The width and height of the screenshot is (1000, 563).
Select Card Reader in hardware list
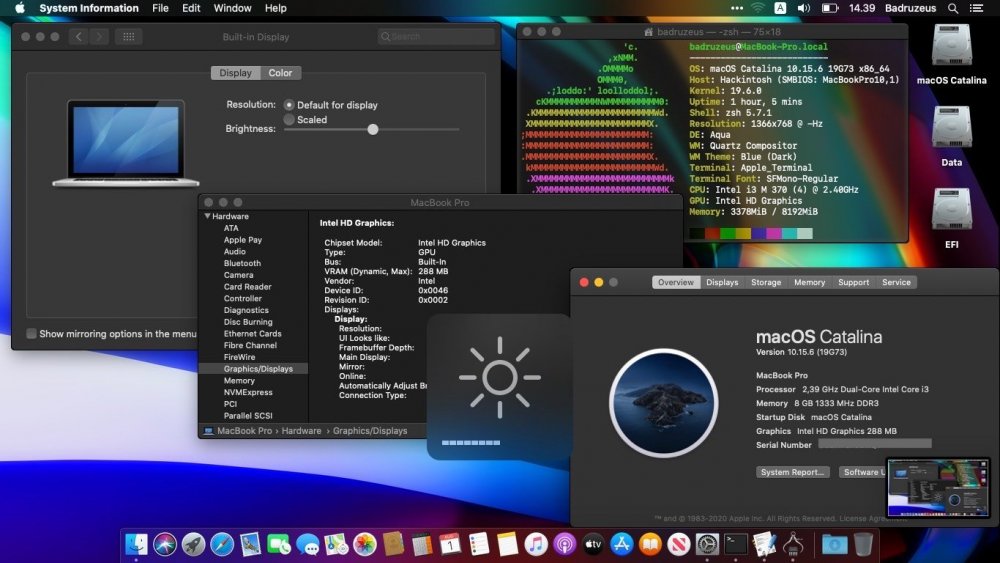tap(247, 286)
